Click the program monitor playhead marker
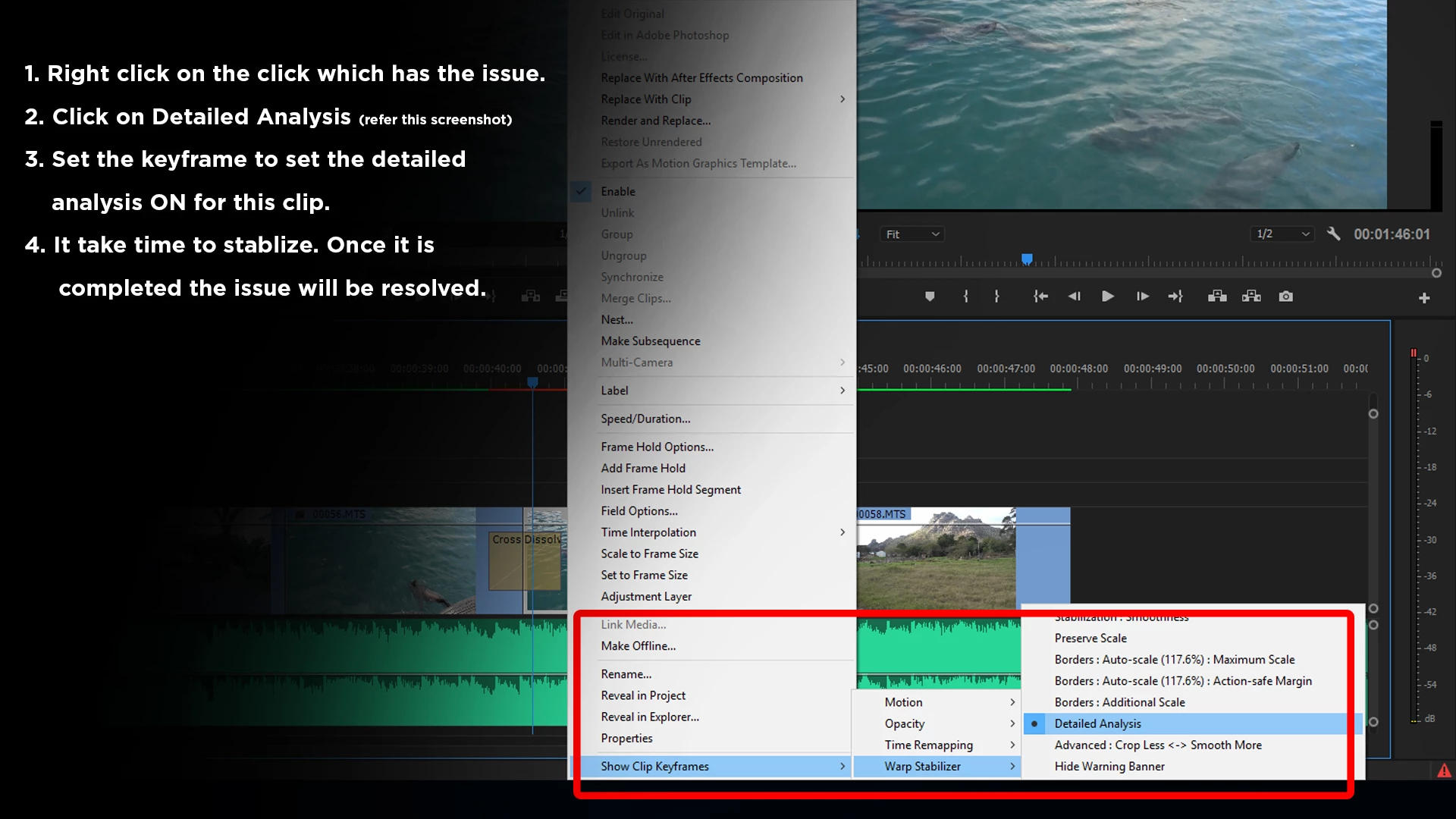The image size is (1456, 819). (x=1027, y=259)
